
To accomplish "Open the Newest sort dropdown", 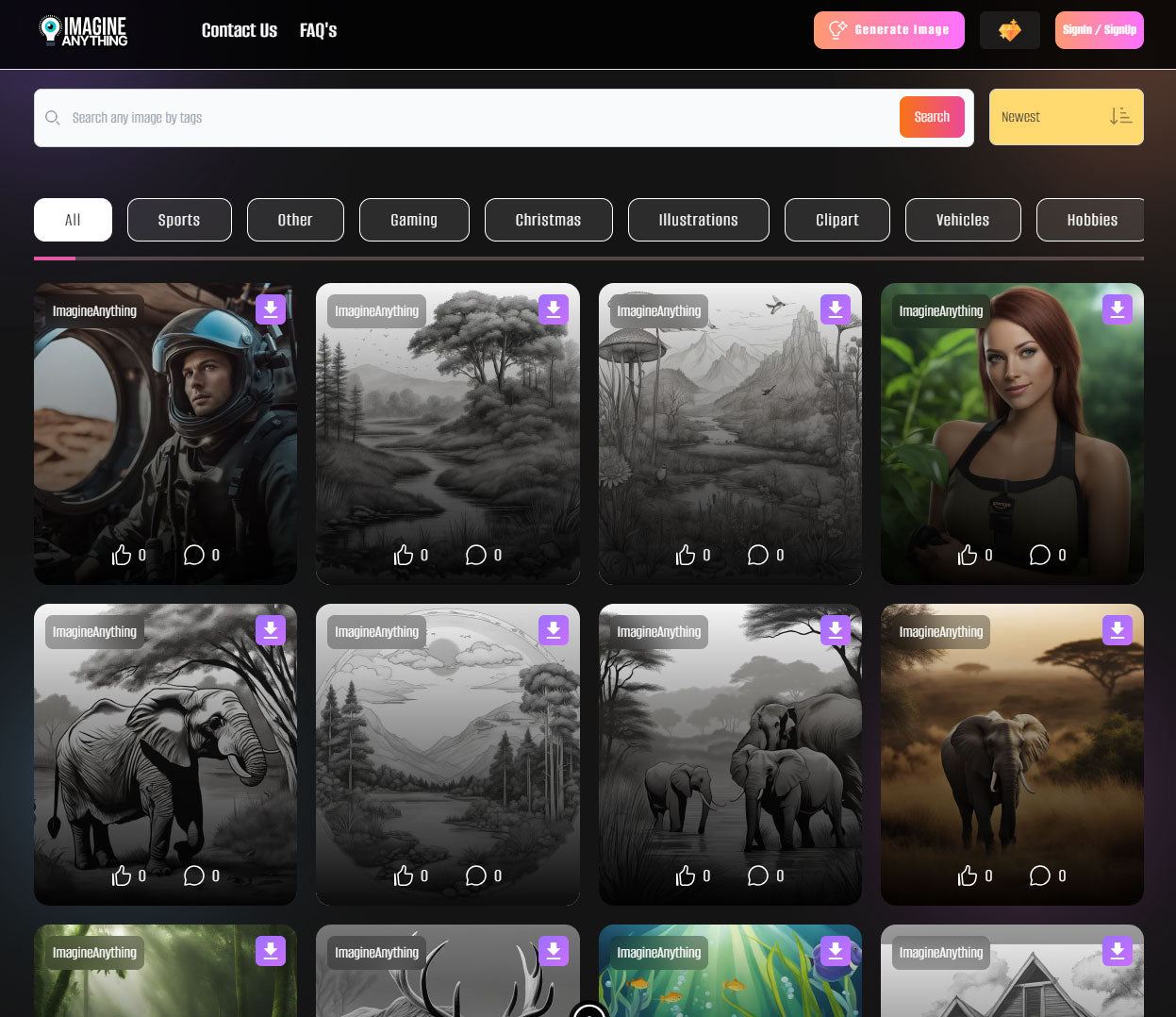I will tap(1067, 117).
